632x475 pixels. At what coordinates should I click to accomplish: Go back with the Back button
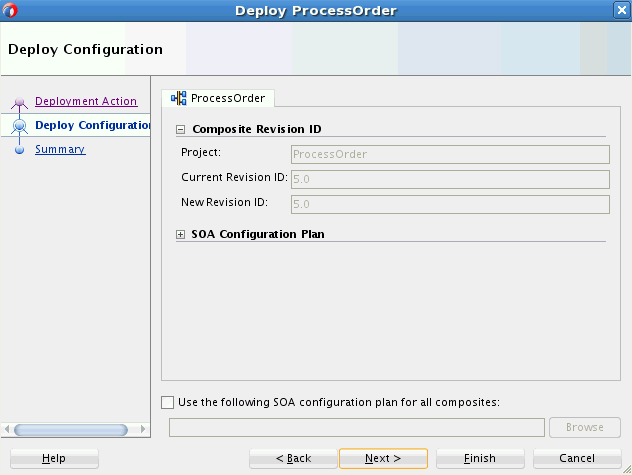293,458
